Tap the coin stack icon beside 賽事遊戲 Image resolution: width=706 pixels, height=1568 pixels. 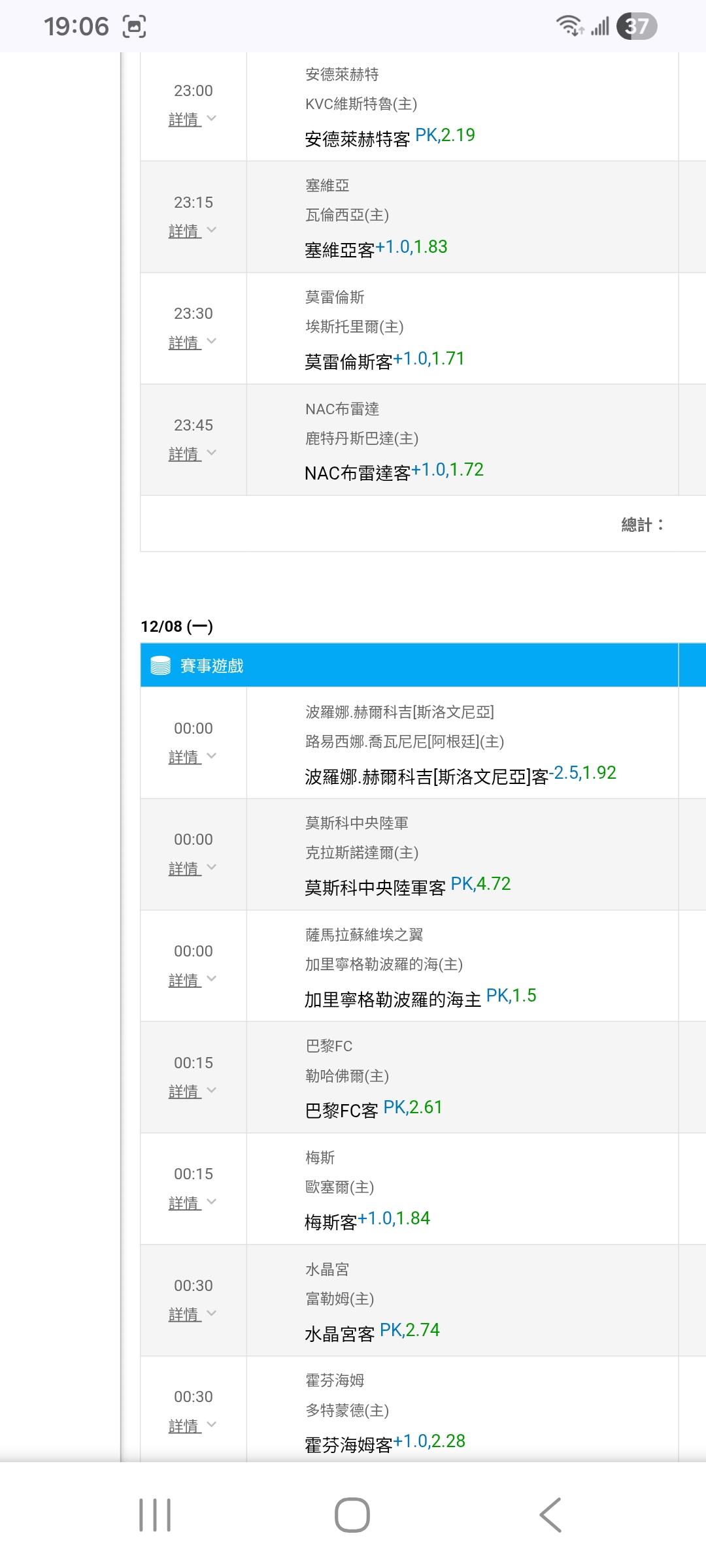[160, 665]
